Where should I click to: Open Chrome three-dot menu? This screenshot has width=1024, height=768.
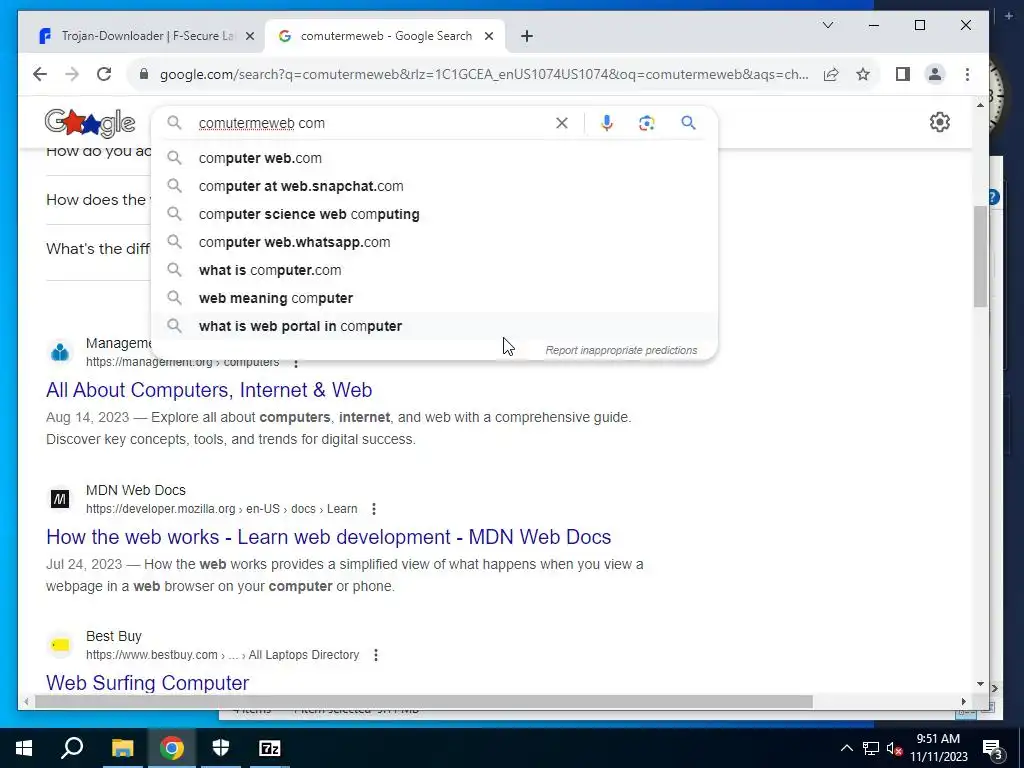pos(967,74)
